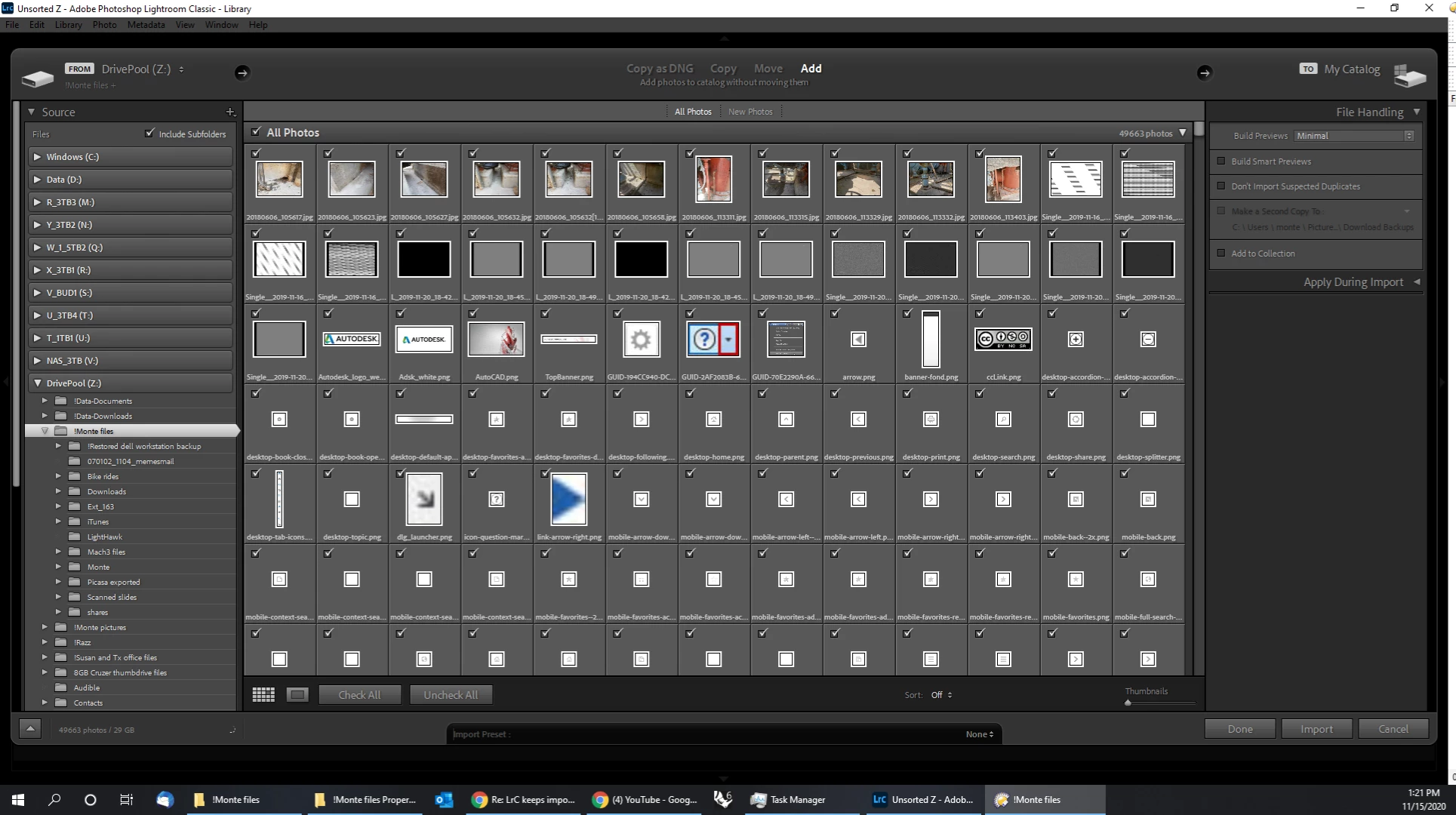Click the Uncheck All button
This screenshot has height=815, width=1456.
tap(451, 694)
